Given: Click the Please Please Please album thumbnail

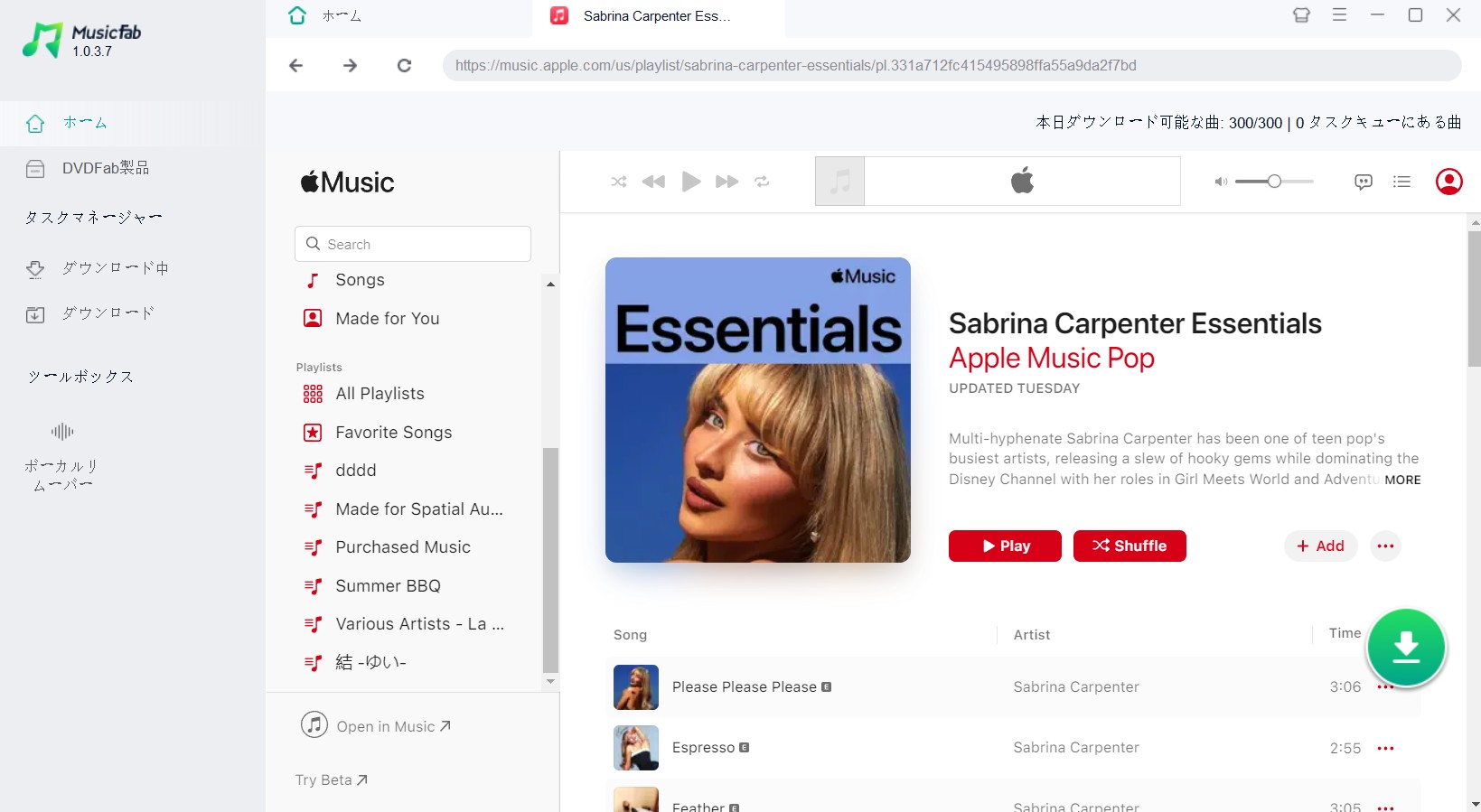Looking at the screenshot, I should coord(636,687).
